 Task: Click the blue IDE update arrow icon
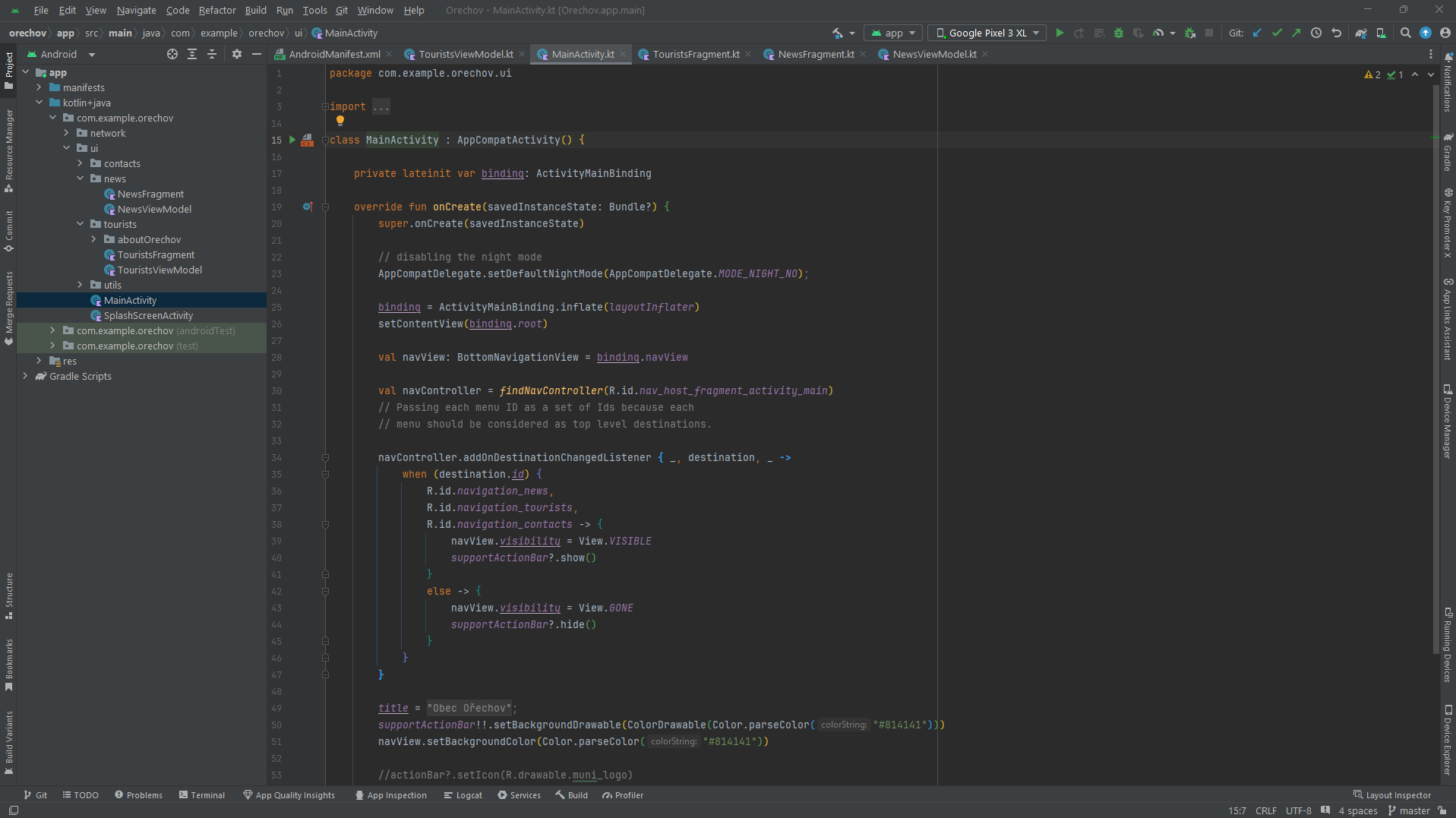pyautogui.click(x=1426, y=33)
